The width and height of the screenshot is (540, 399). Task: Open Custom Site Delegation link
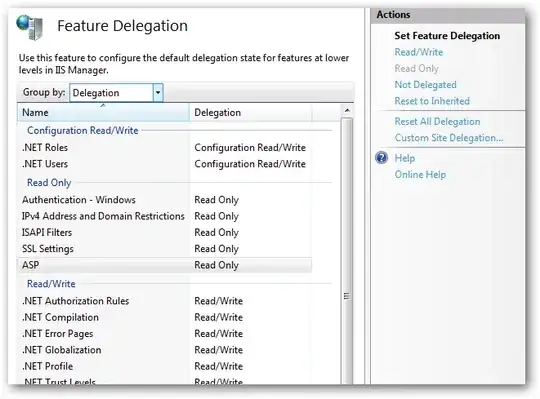[449, 138]
